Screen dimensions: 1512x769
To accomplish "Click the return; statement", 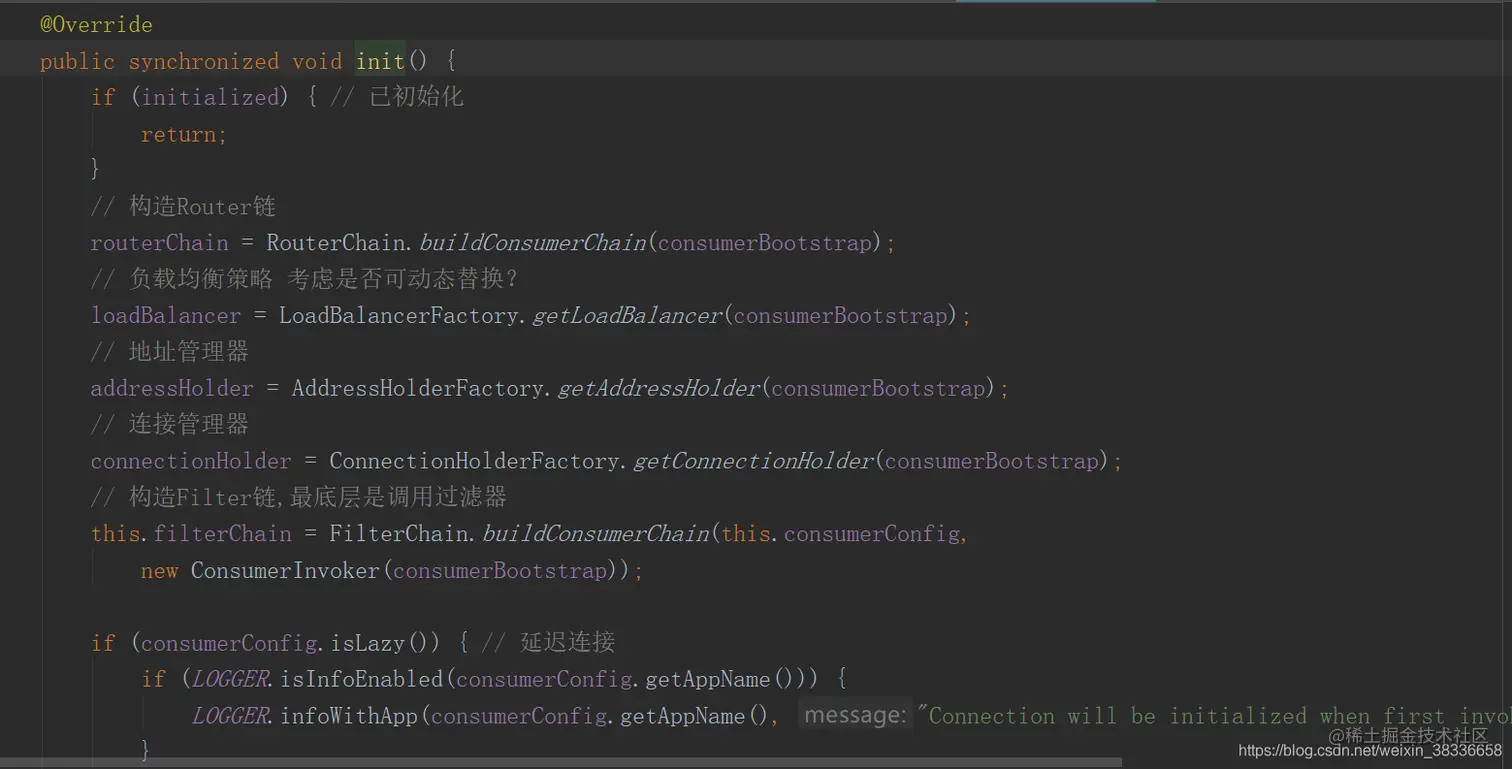I will click(184, 134).
